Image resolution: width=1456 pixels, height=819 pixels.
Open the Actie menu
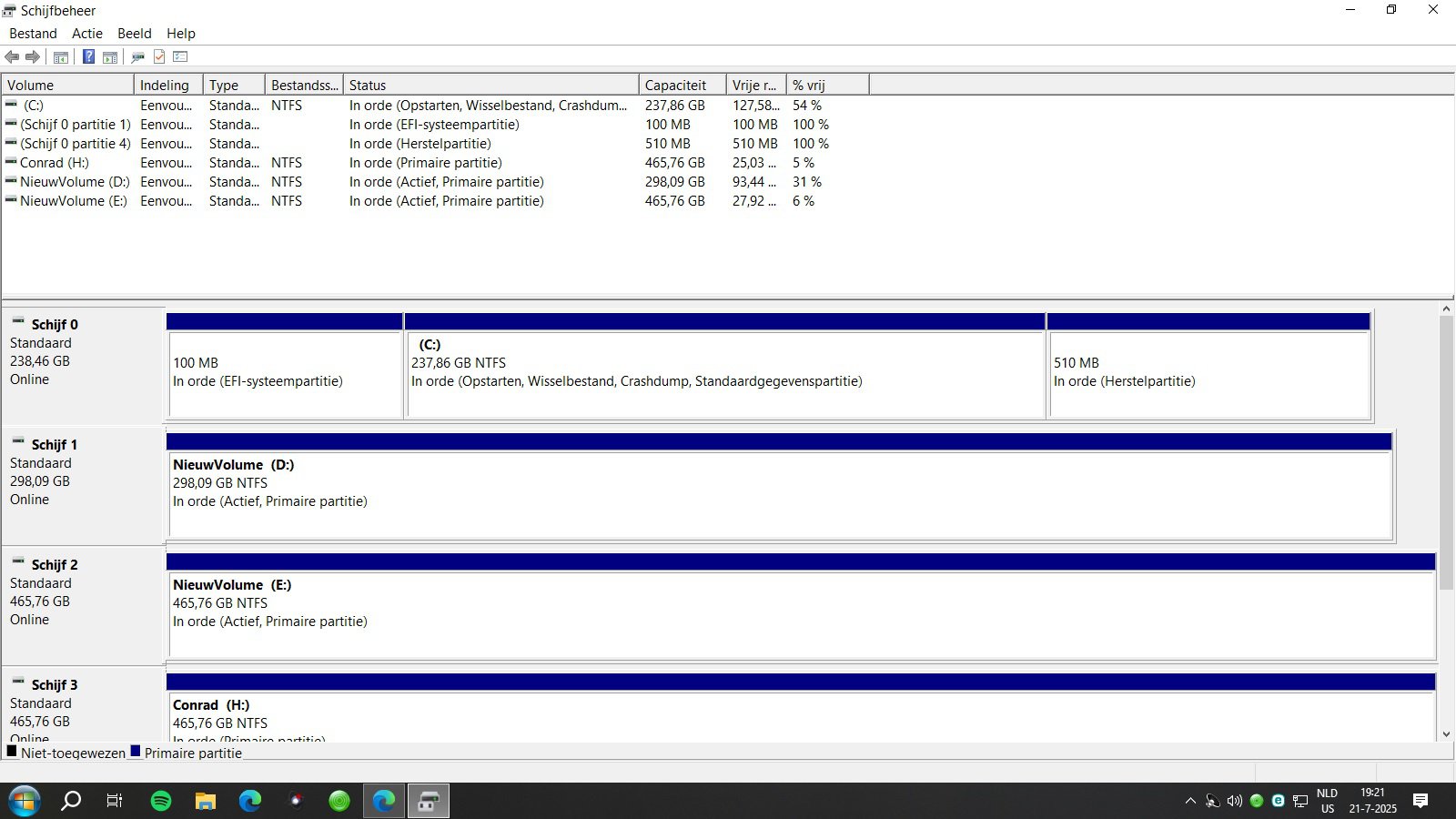[x=87, y=34]
